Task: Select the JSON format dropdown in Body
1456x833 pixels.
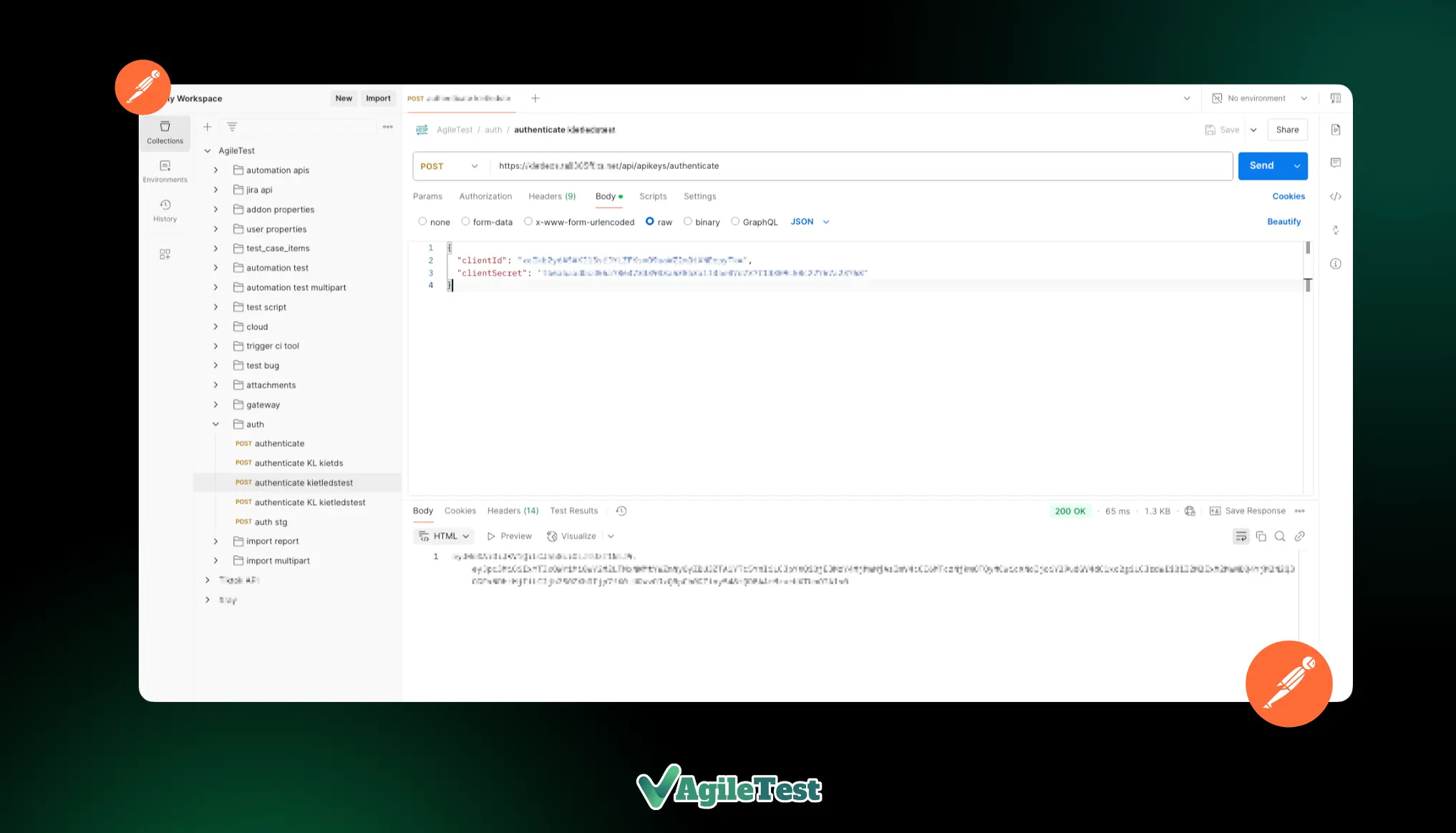Action: (x=809, y=221)
